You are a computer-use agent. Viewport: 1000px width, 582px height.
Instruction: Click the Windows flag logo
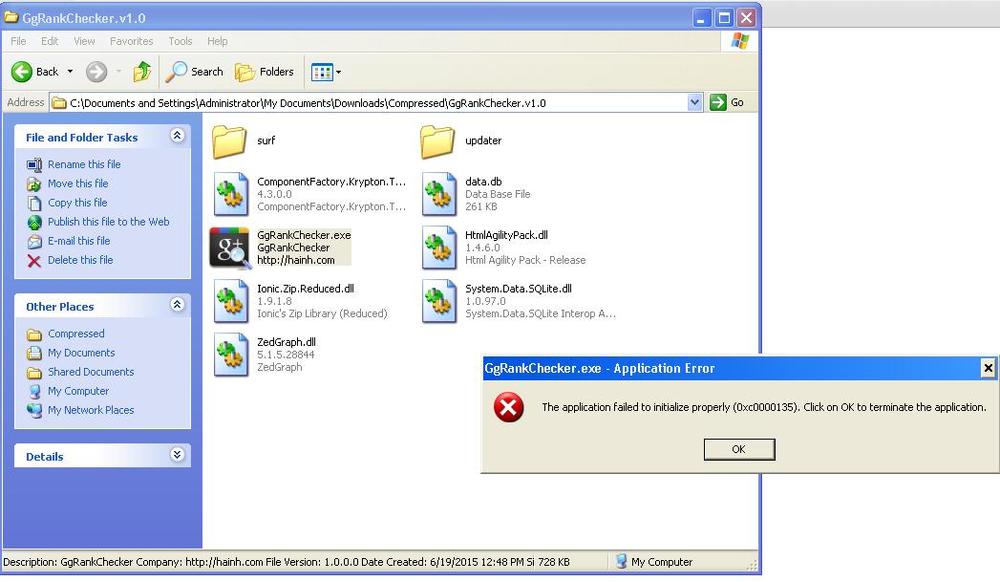[x=740, y=41]
